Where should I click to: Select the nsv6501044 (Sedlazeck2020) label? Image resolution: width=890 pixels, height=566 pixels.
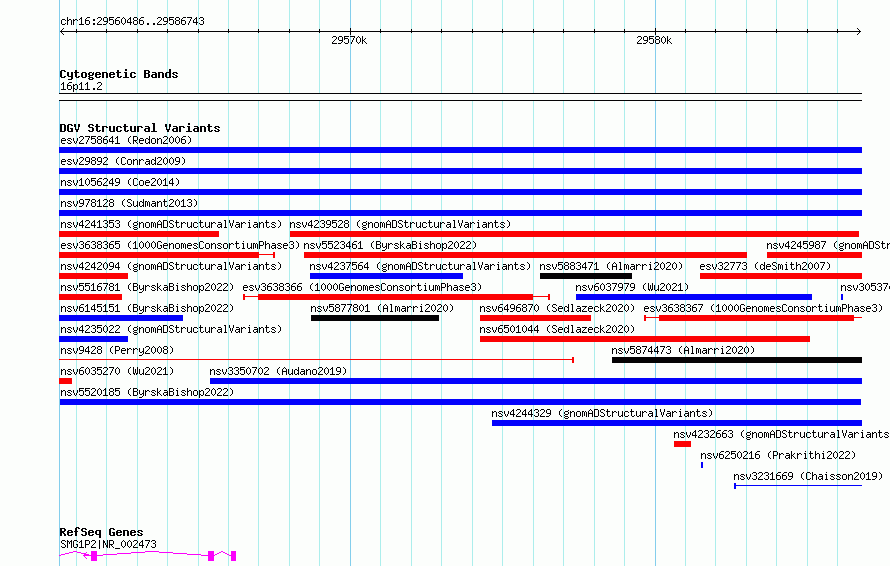point(557,329)
